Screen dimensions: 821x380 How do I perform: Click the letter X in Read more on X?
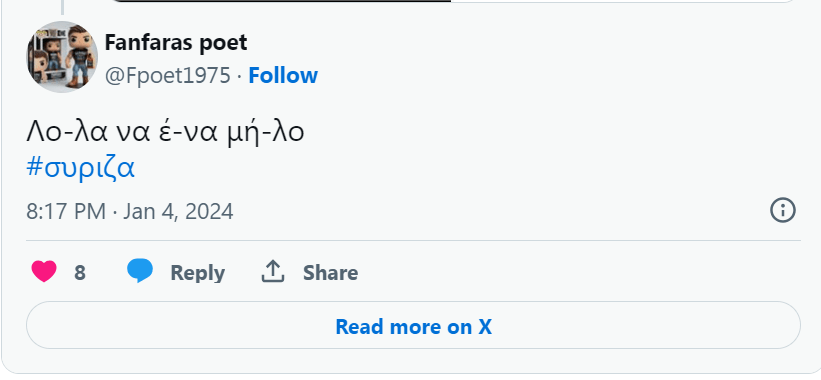coord(485,327)
